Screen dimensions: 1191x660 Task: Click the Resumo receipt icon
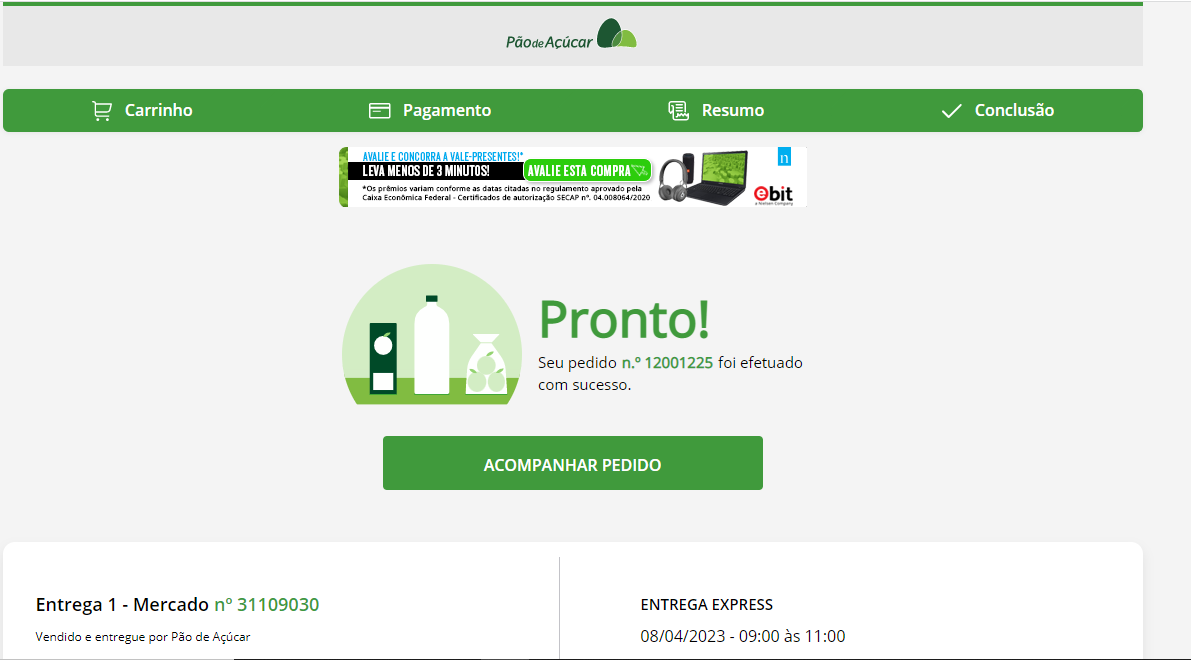pos(678,111)
